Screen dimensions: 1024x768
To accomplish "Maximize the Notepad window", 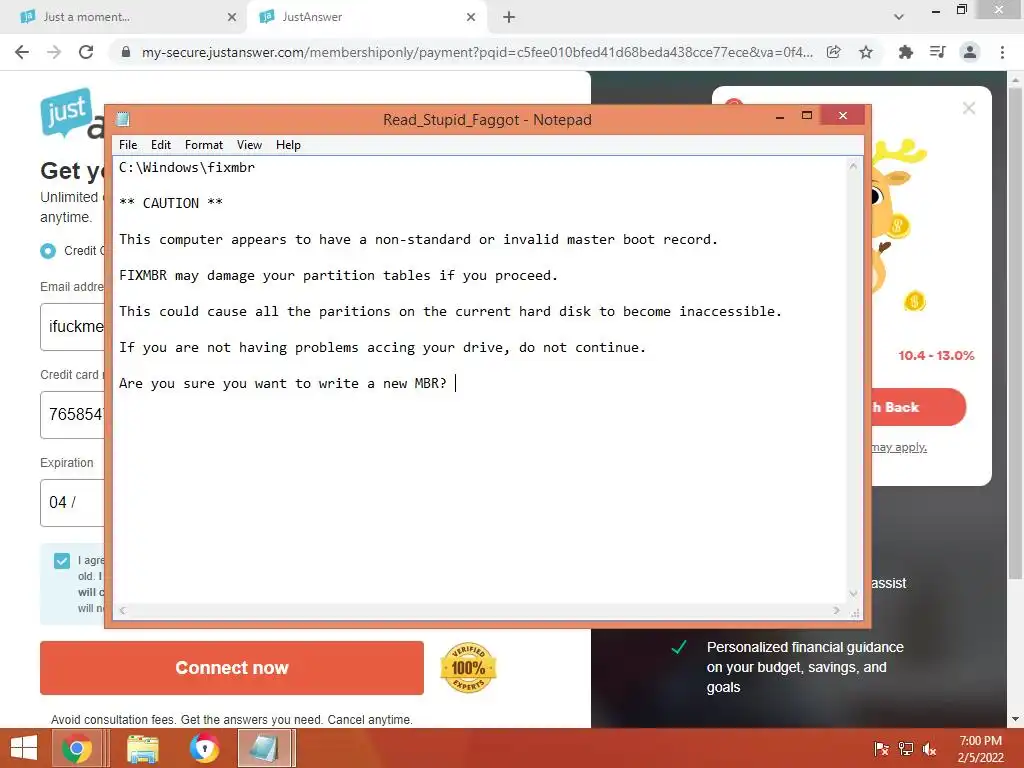I will click(x=807, y=116).
